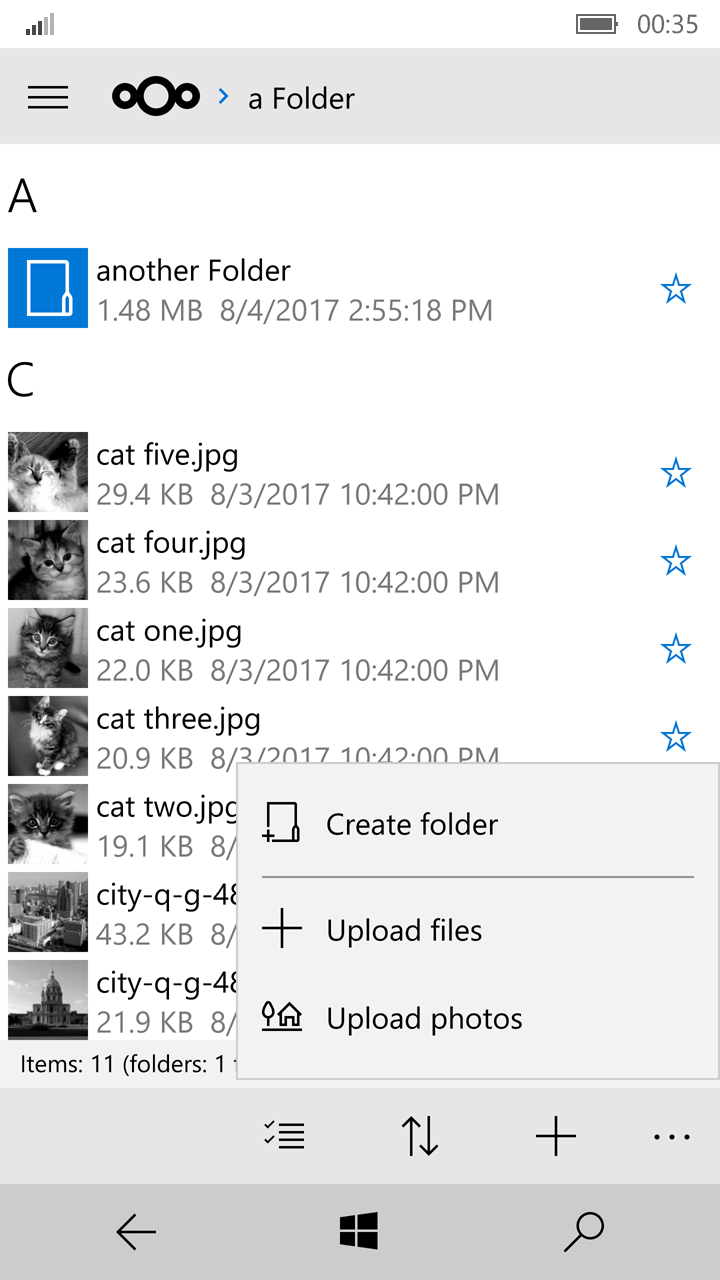Screen dimensions: 720x1280
Task: Select Create folder from the menu
Action: click(x=412, y=824)
